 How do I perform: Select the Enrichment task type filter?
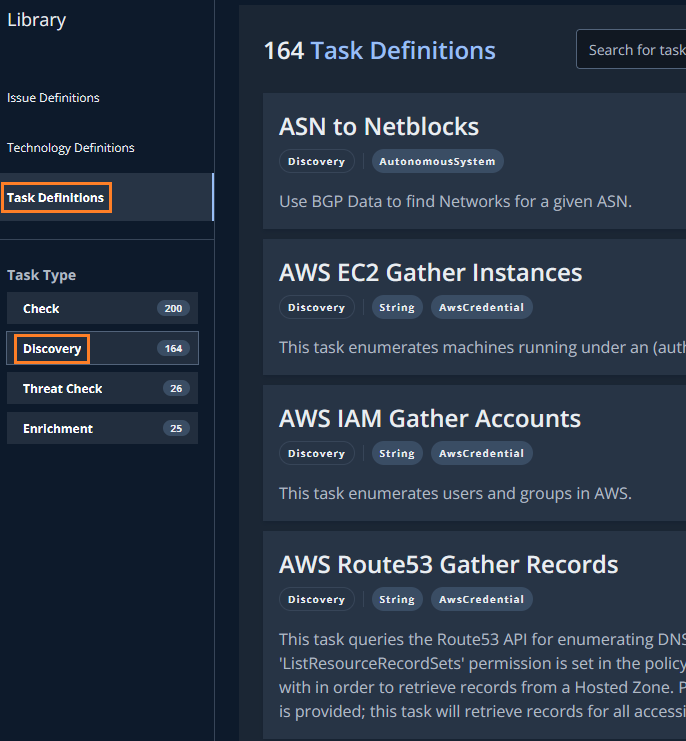click(x=102, y=428)
